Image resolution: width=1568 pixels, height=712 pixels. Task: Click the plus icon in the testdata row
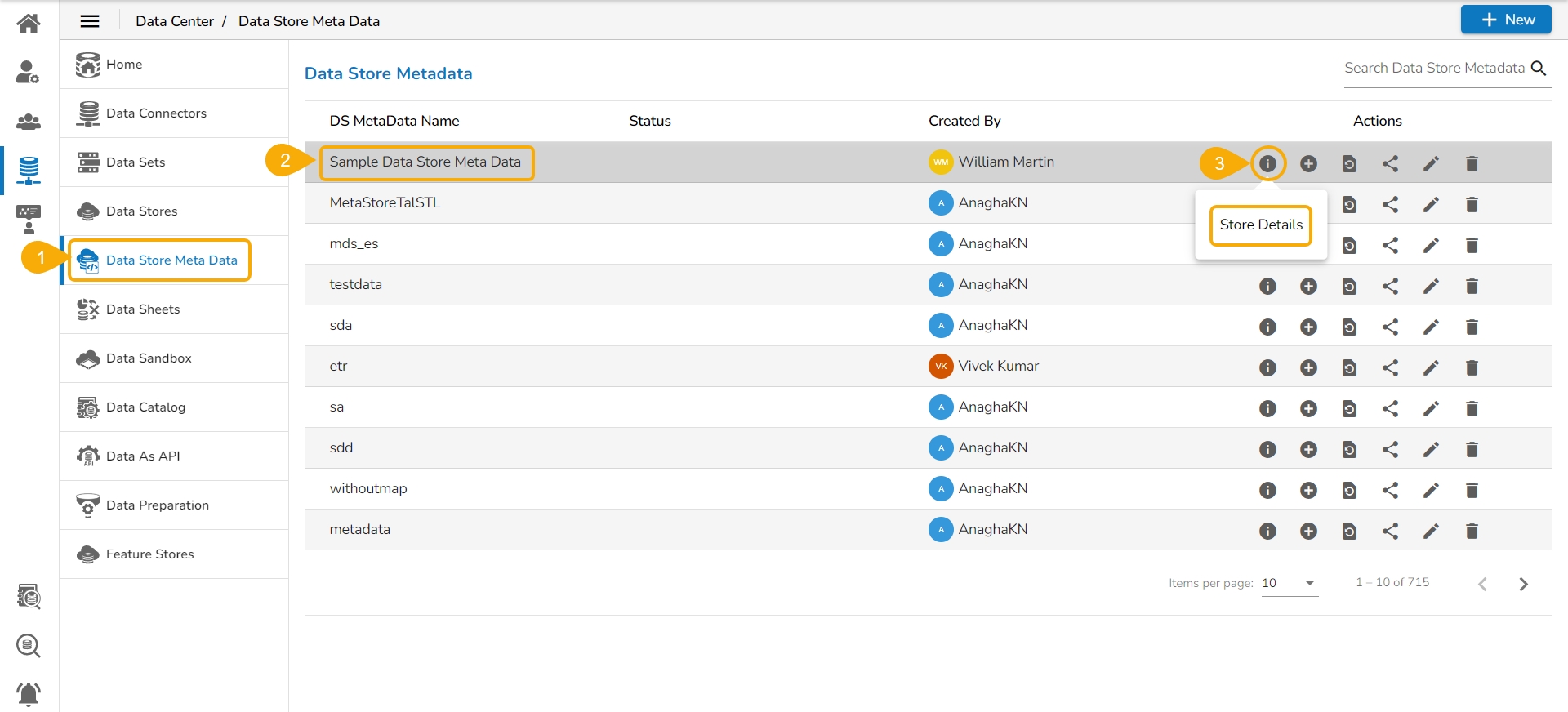tap(1308, 286)
